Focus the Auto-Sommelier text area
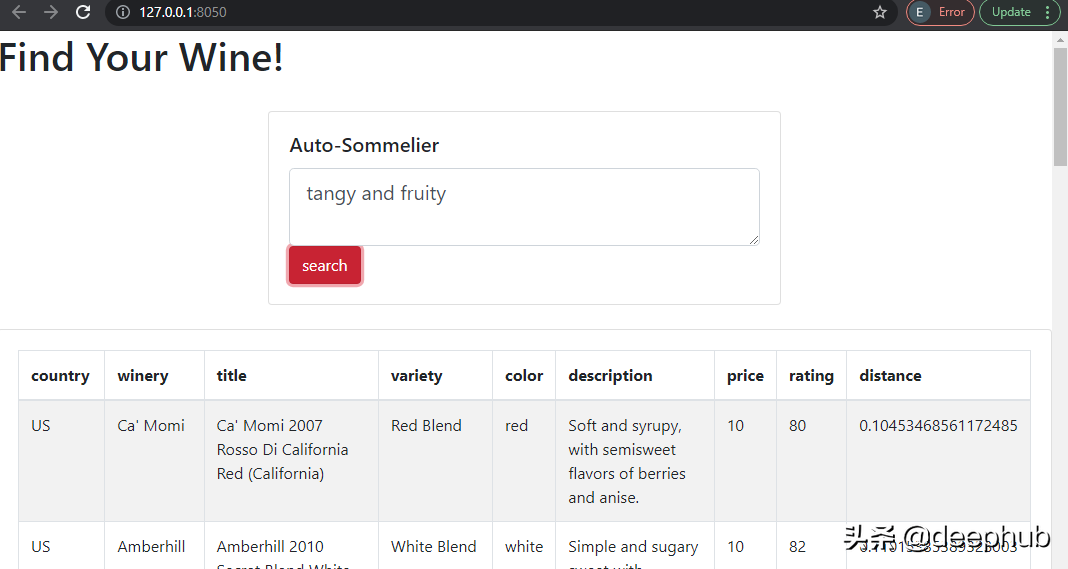The height and width of the screenshot is (569, 1068). [524, 206]
